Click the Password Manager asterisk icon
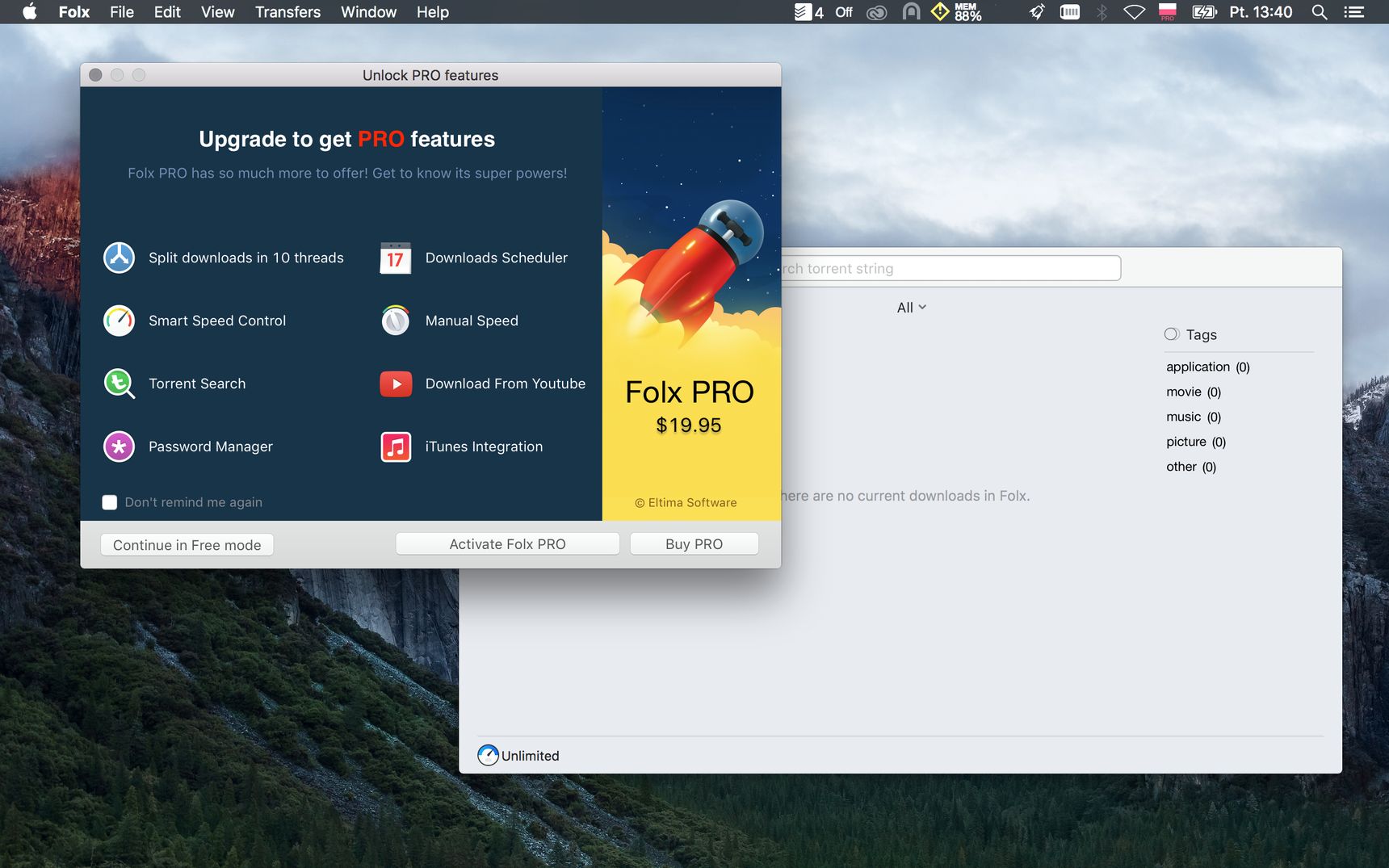The image size is (1389, 868). click(x=119, y=447)
